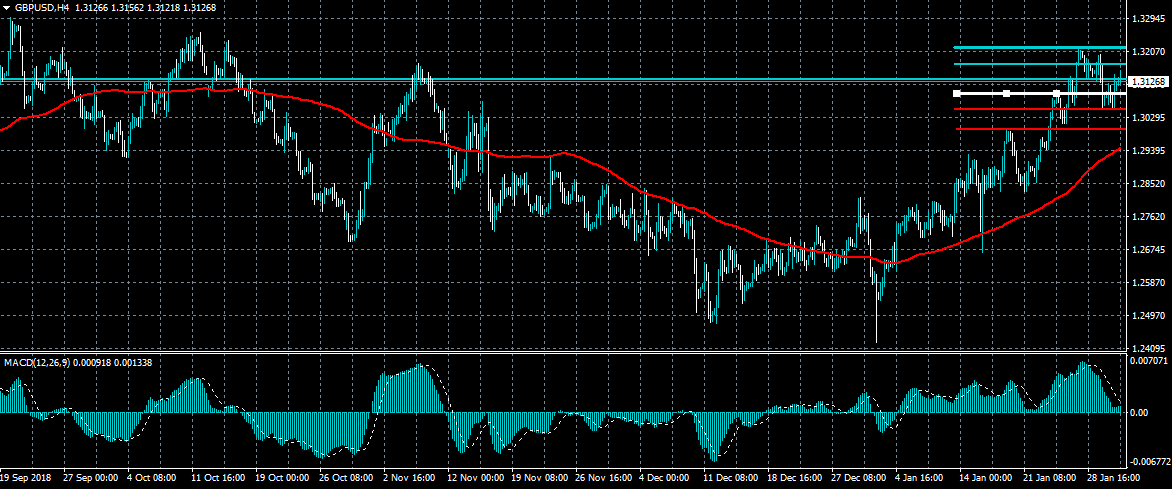Click the GBPUSD,H4 symbol title text
Image resolution: width=1172 pixels, height=489 pixels.
pyautogui.click(x=42, y=7)
